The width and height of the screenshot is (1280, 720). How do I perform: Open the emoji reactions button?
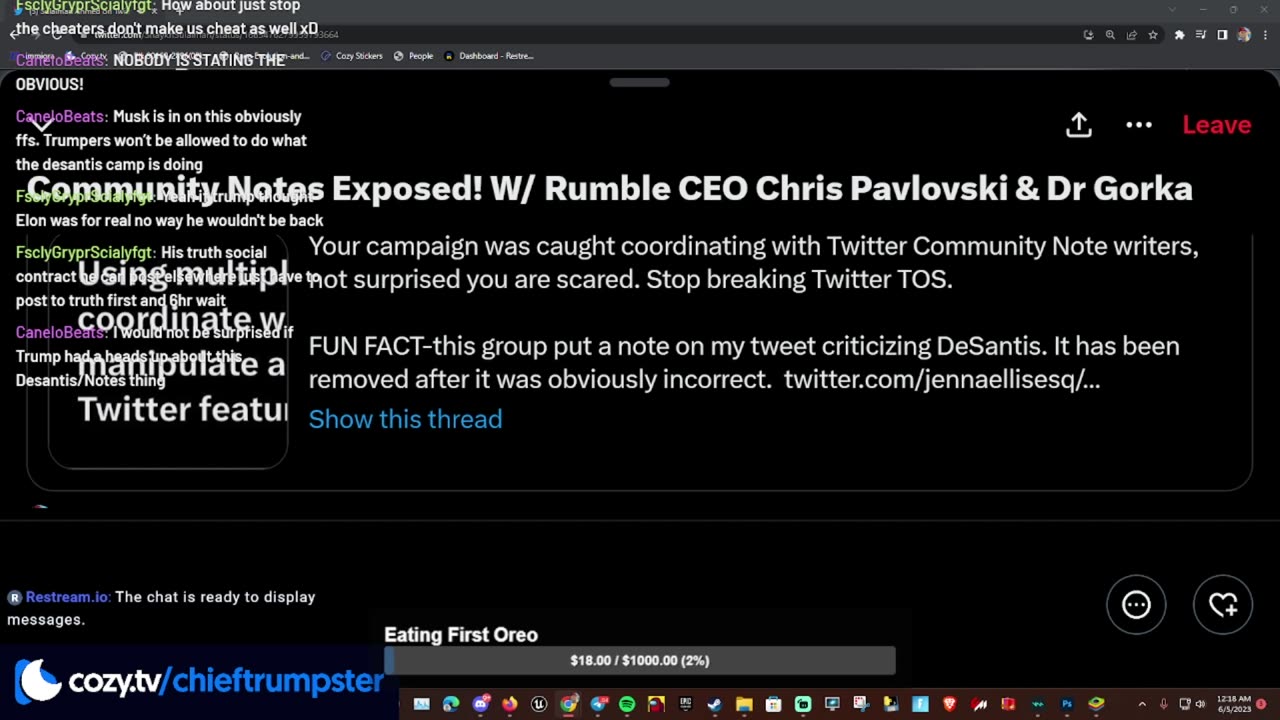click(1136, 605)
